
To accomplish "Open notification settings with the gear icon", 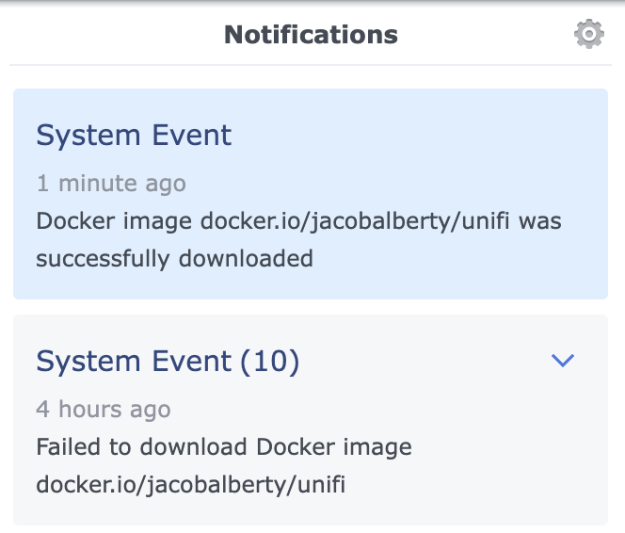I will [588, 35].
